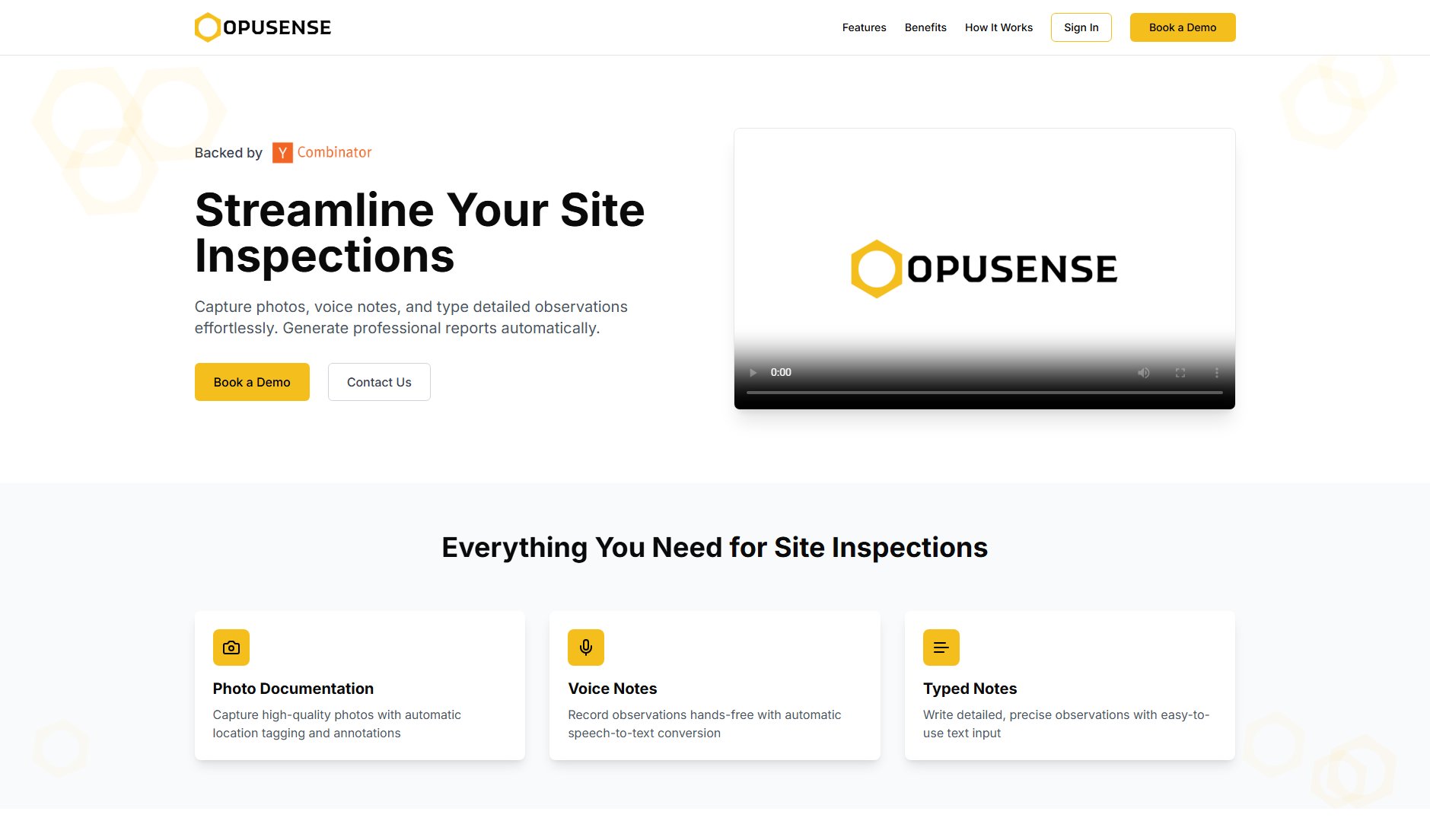Click the Contact Us button
The height and width of the screenshot is (840, 1430).
(378, 382)
